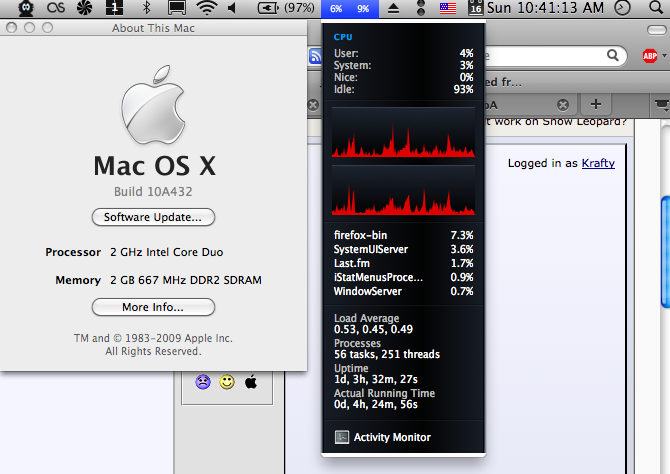Image resolution: width=670 pixels, height=474 pixels.
Task: Insert the sad purple smiley
Action: click(203, 382)
